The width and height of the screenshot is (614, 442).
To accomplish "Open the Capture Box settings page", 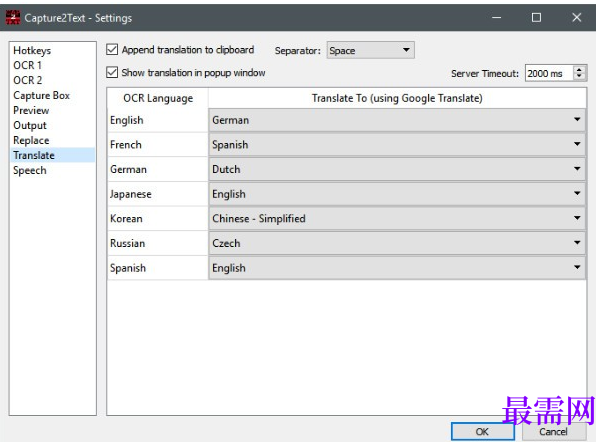I will click(x=52, y=96).
